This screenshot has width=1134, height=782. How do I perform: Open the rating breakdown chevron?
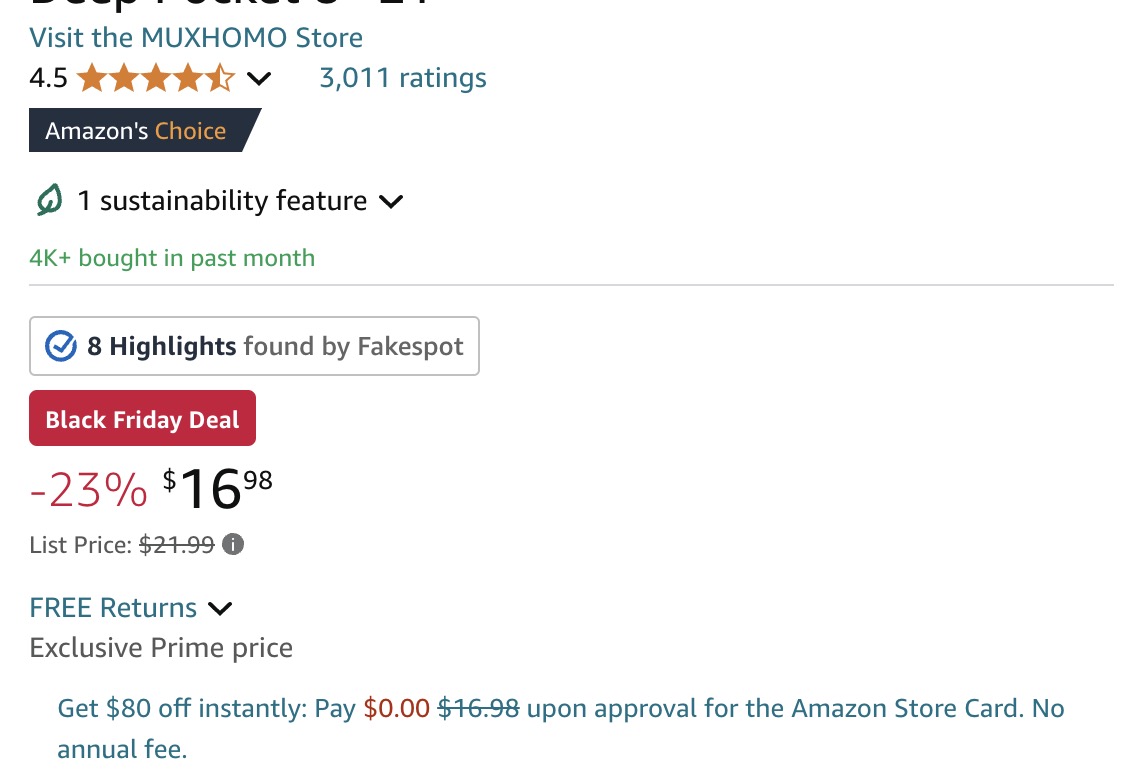pyautogui.click(x=259, y=78)
